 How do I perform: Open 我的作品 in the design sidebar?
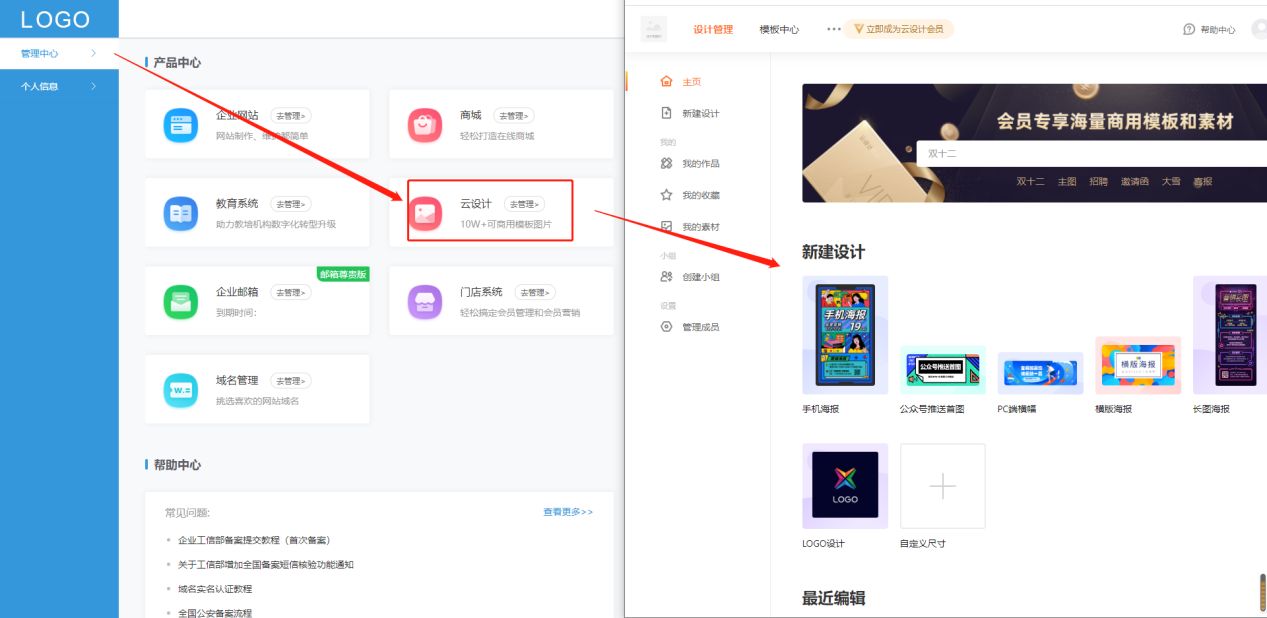pos(690,163)
